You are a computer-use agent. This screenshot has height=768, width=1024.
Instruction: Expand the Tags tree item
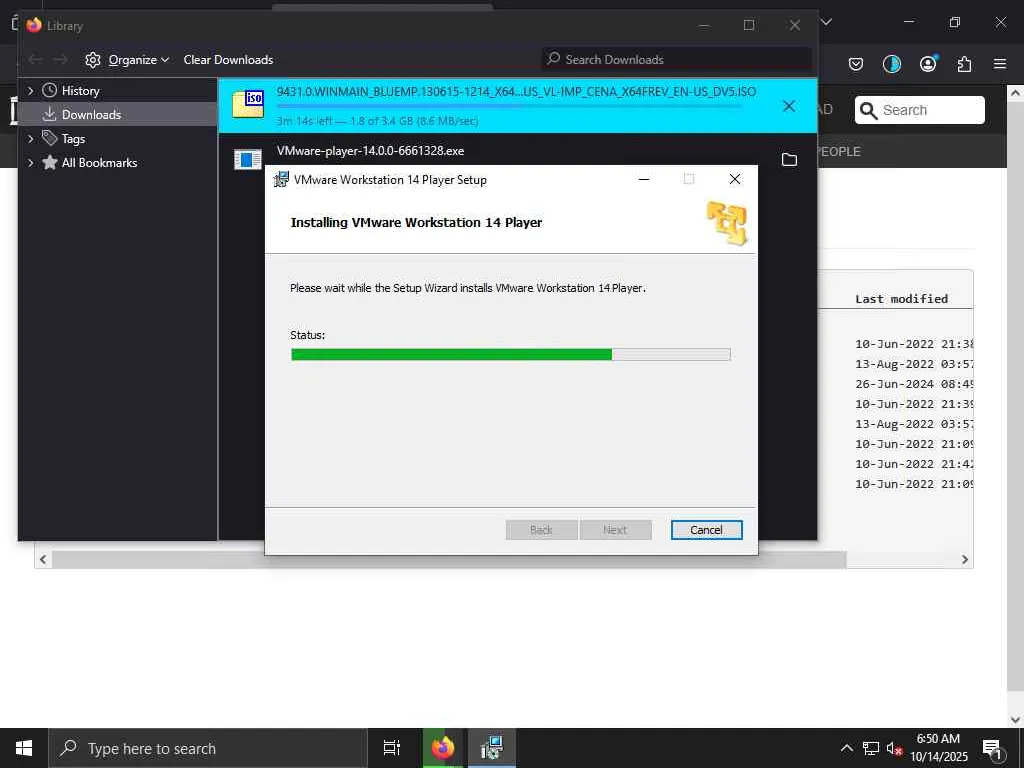pos(30,138)
